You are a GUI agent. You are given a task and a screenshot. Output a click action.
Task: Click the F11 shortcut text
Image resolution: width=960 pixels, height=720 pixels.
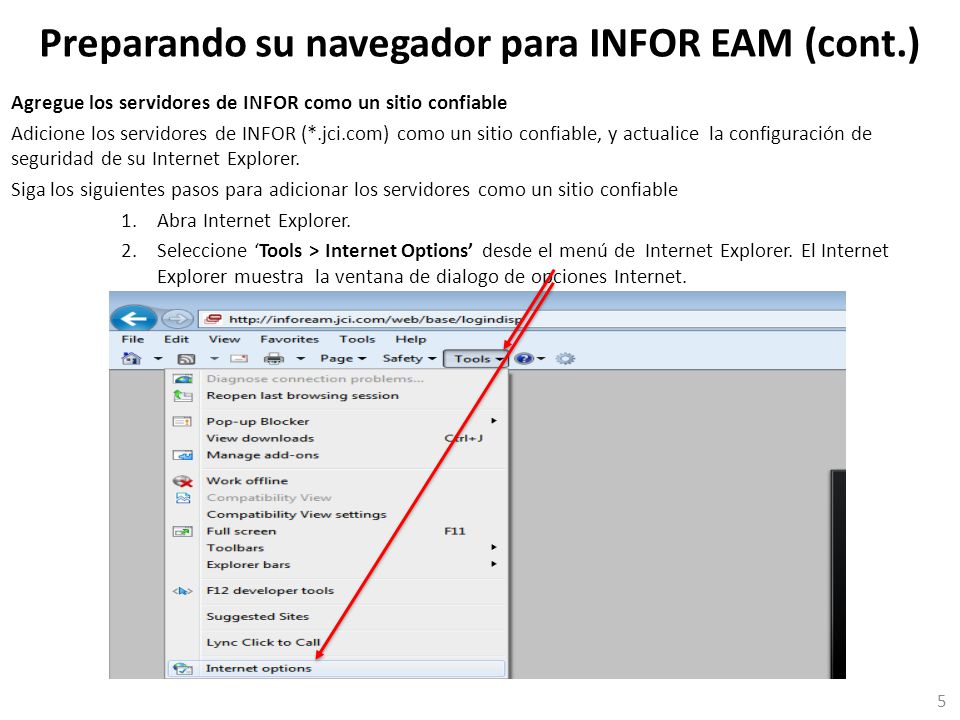[x=455, y=531]
